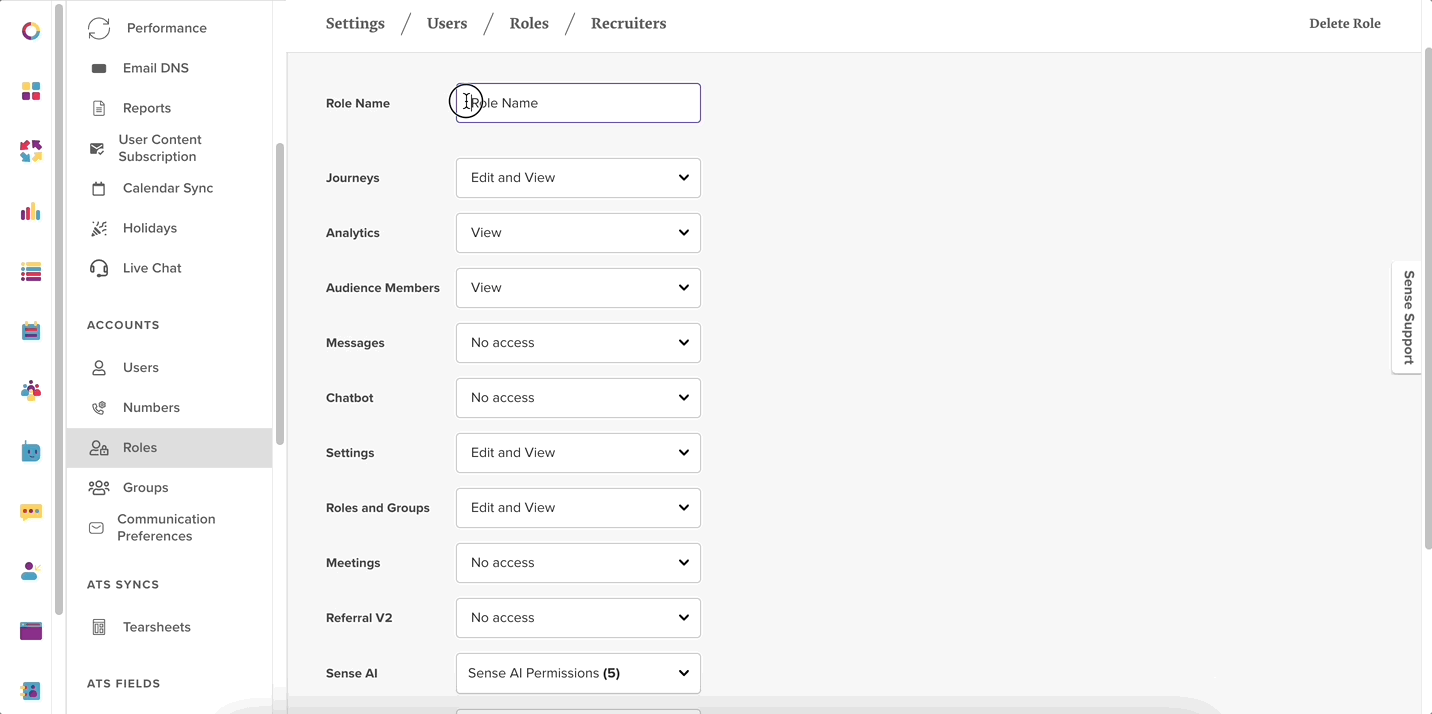This screenshot has height=714, width=1432.
Task: Click the Performance refresh icon
Action: coord(99,28)
